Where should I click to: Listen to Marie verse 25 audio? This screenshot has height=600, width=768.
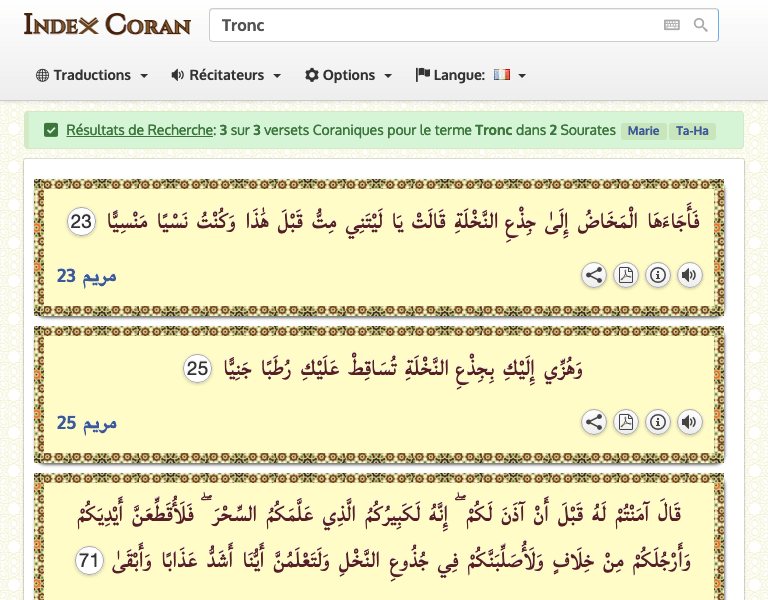[689, 423]
